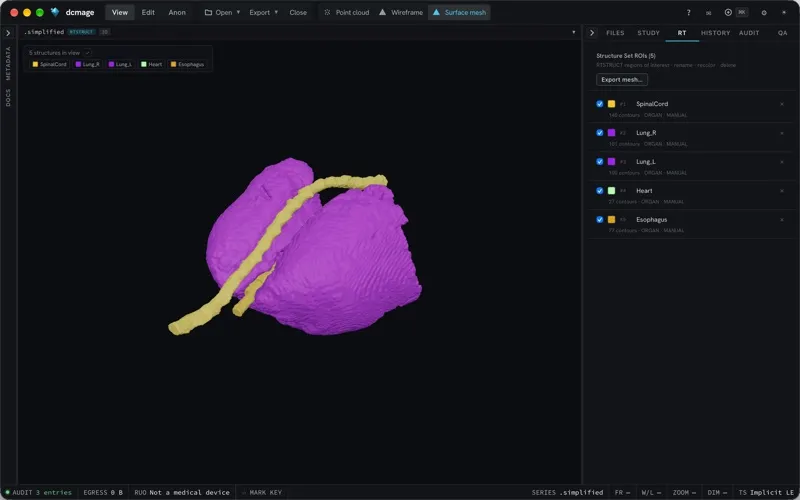Screen dimensions: 800x500
Task: Click the green AUDIT status dot
Action: coord(7,492)
